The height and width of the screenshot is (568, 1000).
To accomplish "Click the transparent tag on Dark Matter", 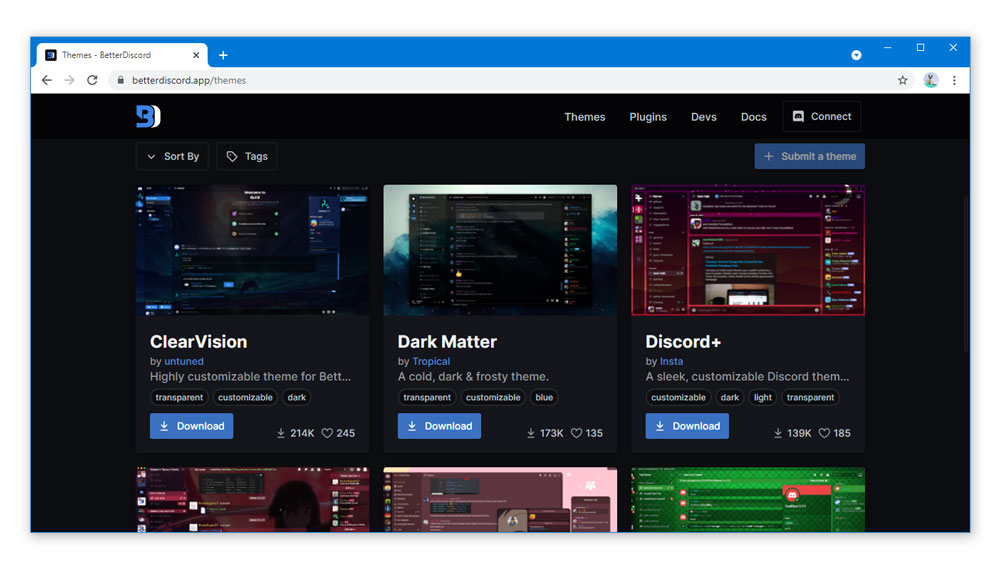I will pyautogui.click(x=427, y=397).
